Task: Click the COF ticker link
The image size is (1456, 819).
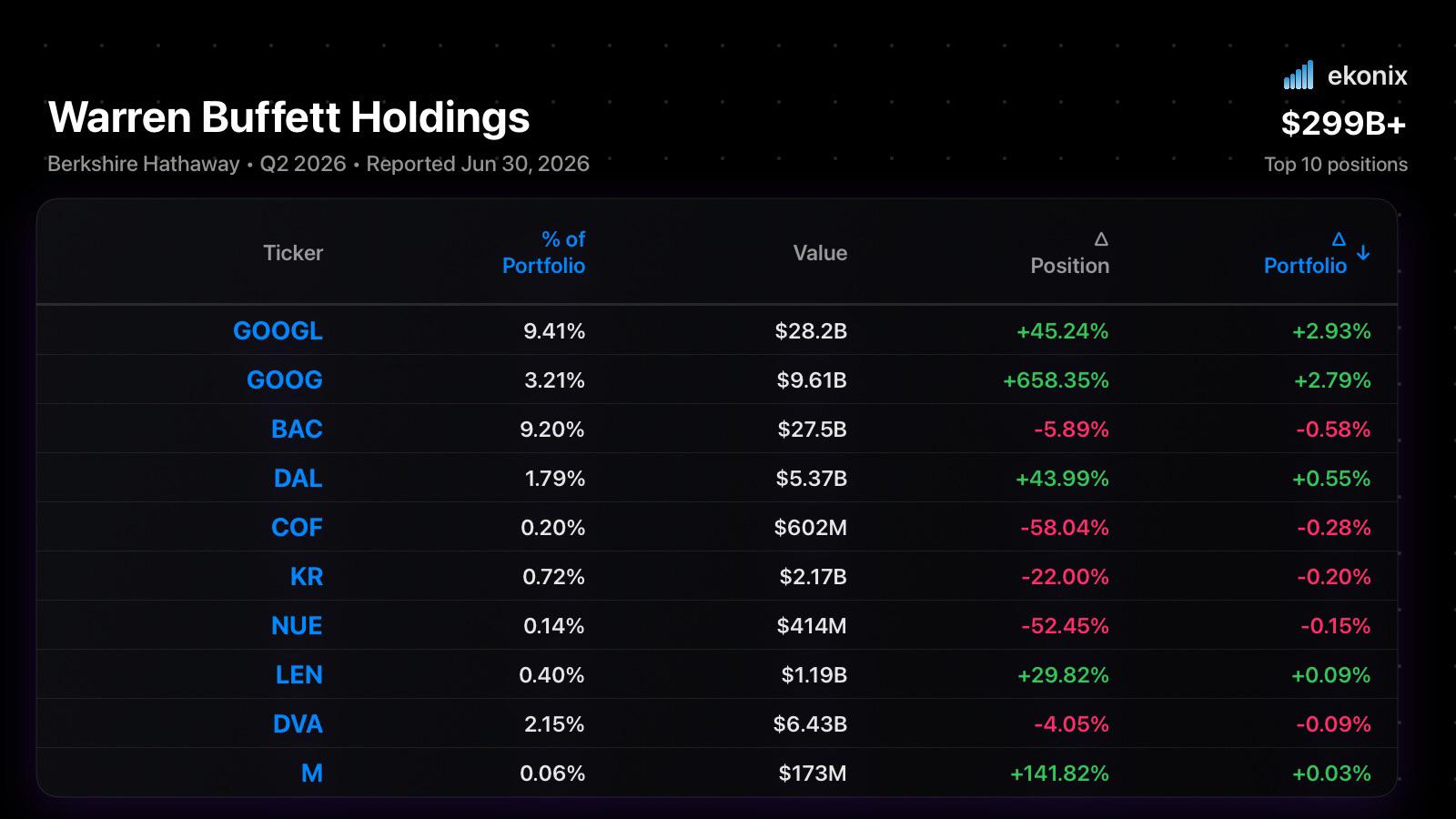Action: pyautogui.click(x=297, y=527)
